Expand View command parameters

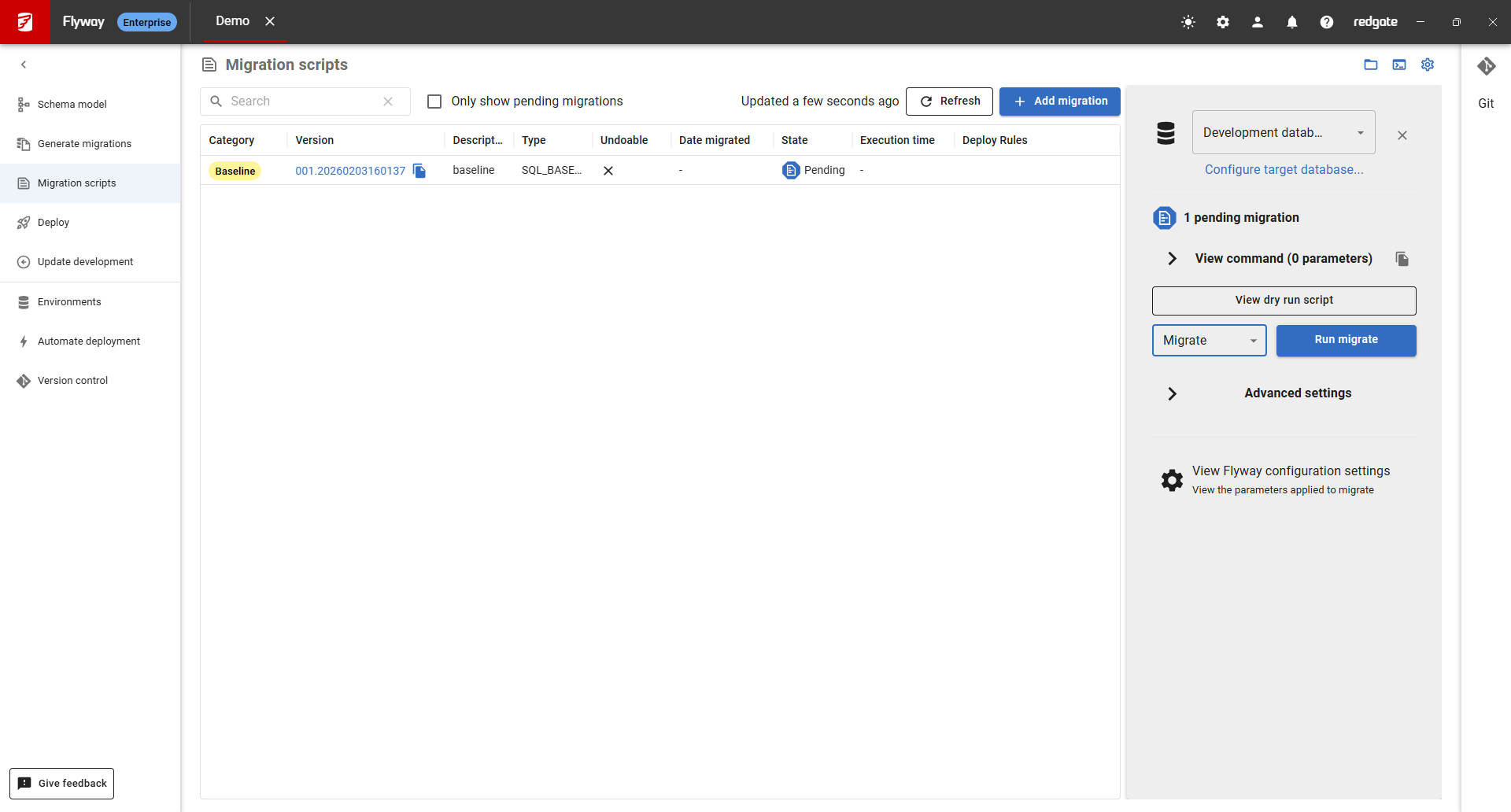(1172, 259)
